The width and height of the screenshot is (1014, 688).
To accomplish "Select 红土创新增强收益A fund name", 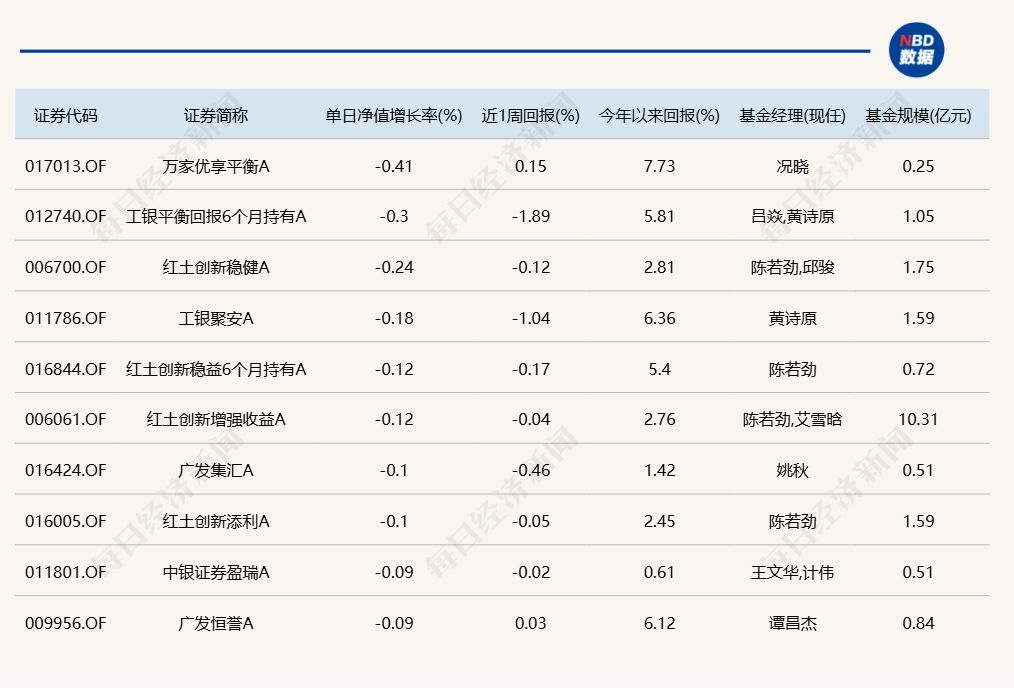I will click(216, 419).
